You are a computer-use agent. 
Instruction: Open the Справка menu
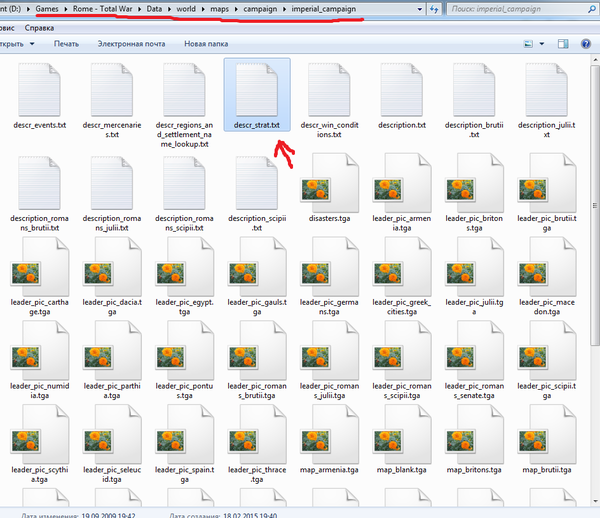coord(39,28)
